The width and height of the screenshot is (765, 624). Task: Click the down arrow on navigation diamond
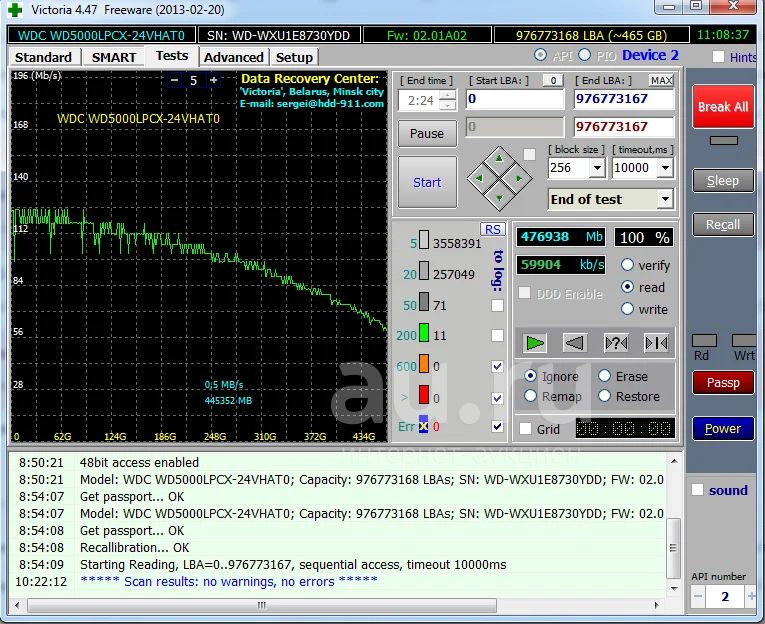(x=499, y=198)
